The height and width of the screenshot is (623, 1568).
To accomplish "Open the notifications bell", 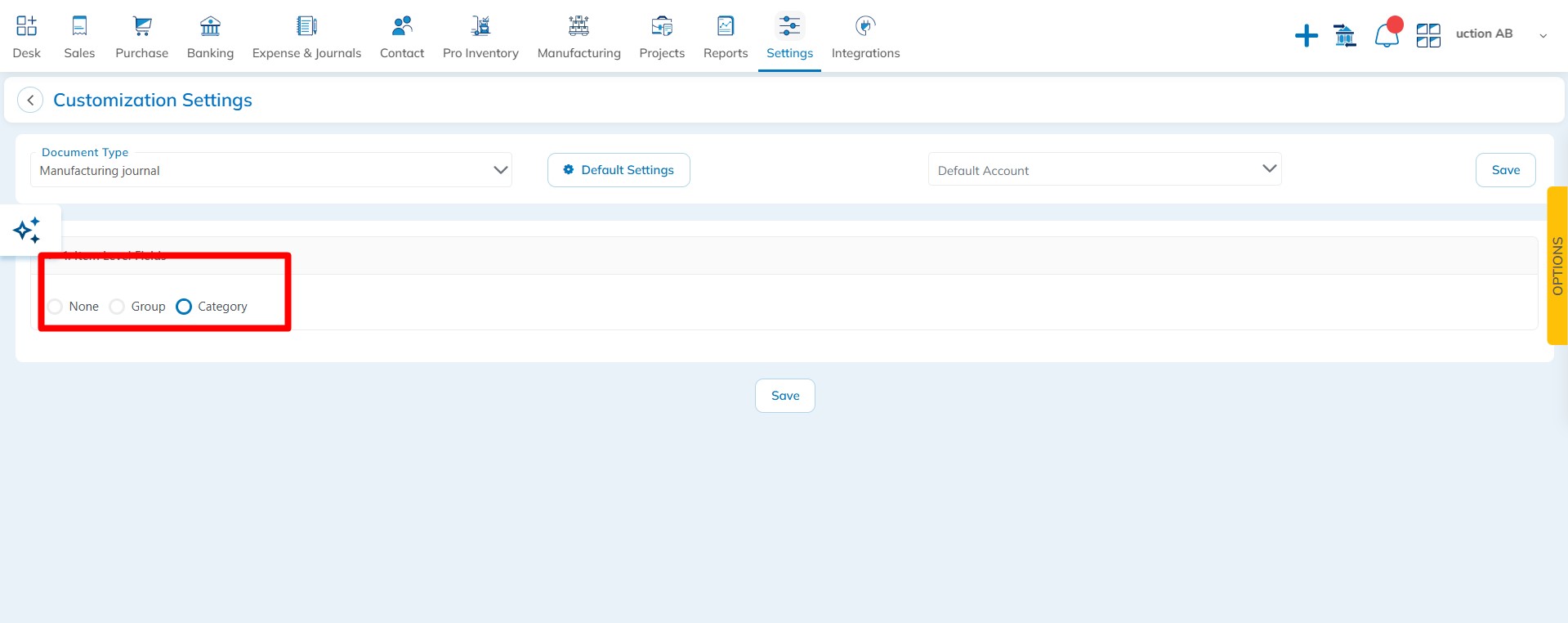I will [1387, 35].
